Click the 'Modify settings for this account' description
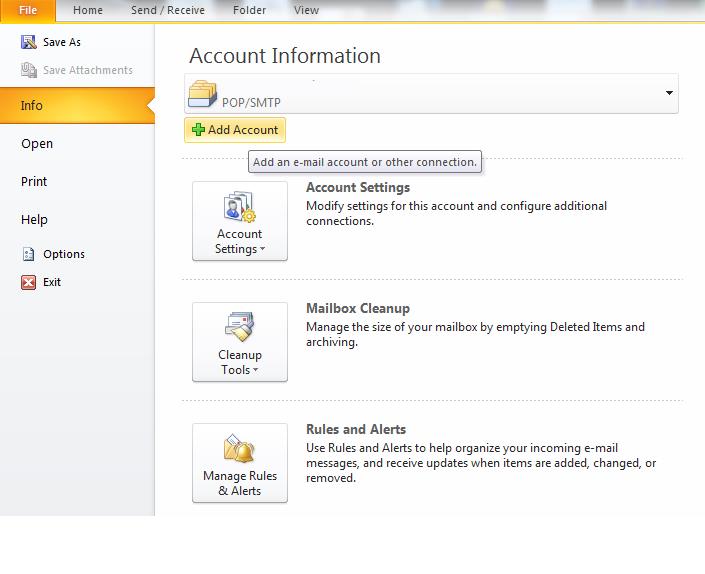 click(456, 214)
